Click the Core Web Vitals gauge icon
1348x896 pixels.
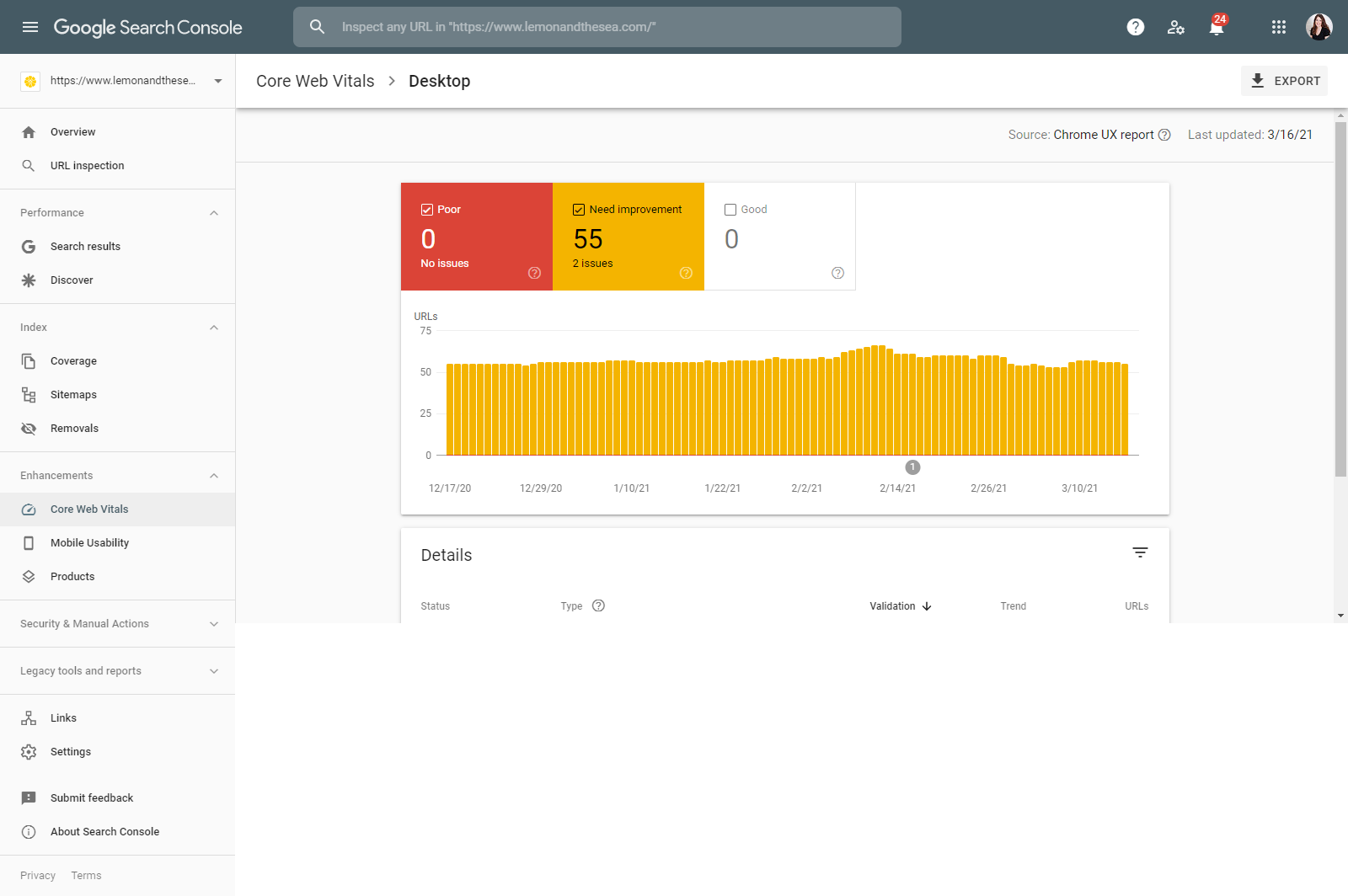pyautogui.click(x=29, y=509)
